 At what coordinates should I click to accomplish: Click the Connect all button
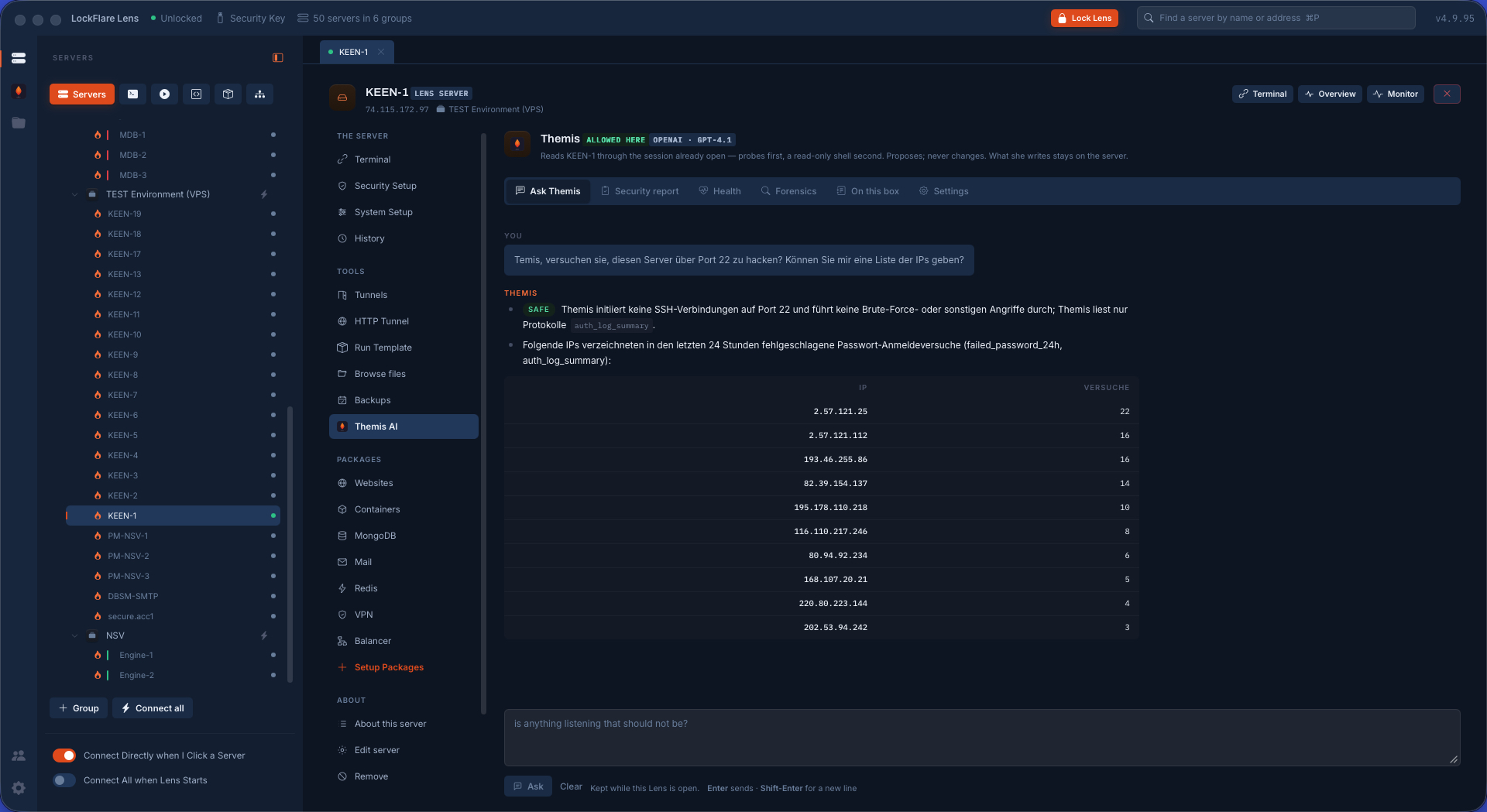point(153,708)
